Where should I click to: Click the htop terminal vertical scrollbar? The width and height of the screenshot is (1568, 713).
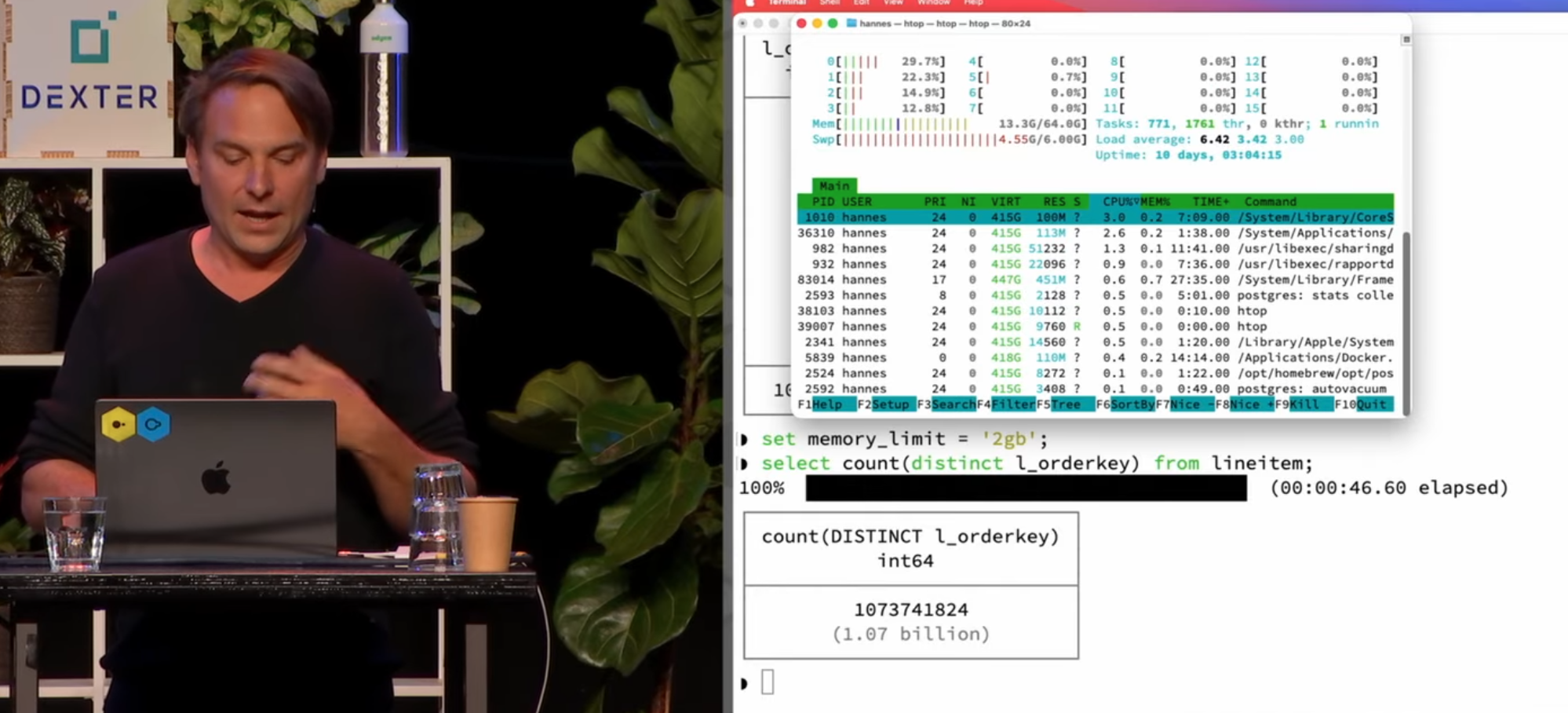(x=1406, y=314)
